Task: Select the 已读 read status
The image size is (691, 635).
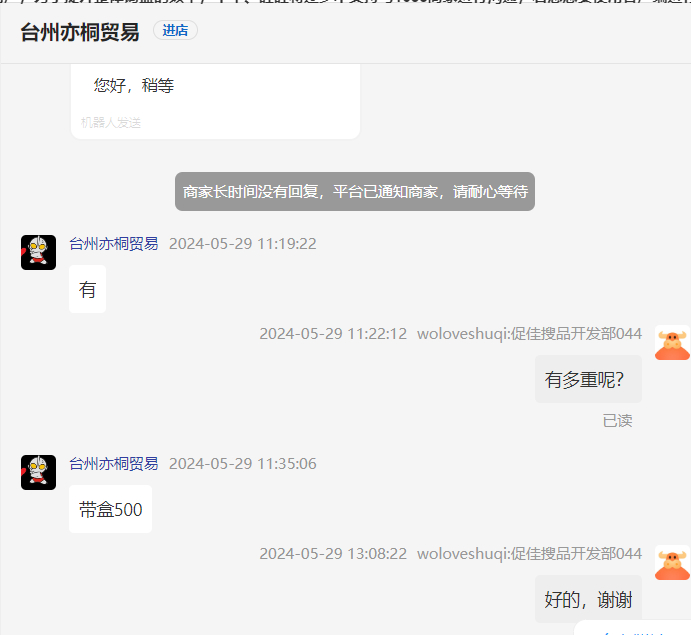Action: pyautogui.click(x=617, y=420)
